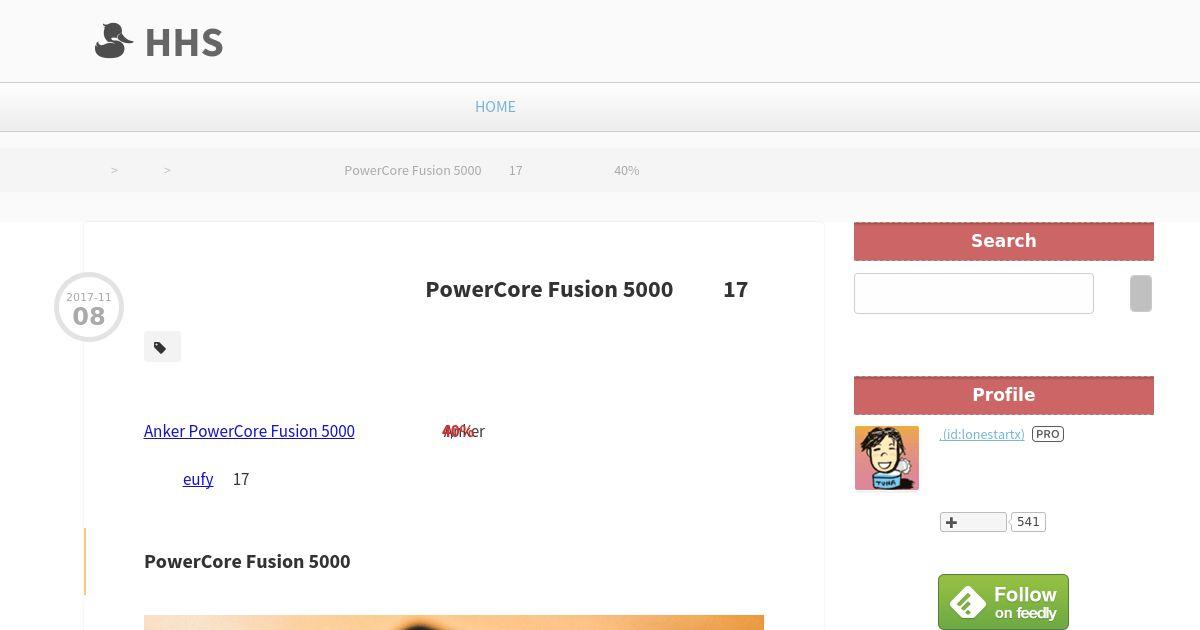The width and height of the screenshot is (1200, 630).
Task: Click the Profile sidebar header
Action: [x=1004, y=395]
